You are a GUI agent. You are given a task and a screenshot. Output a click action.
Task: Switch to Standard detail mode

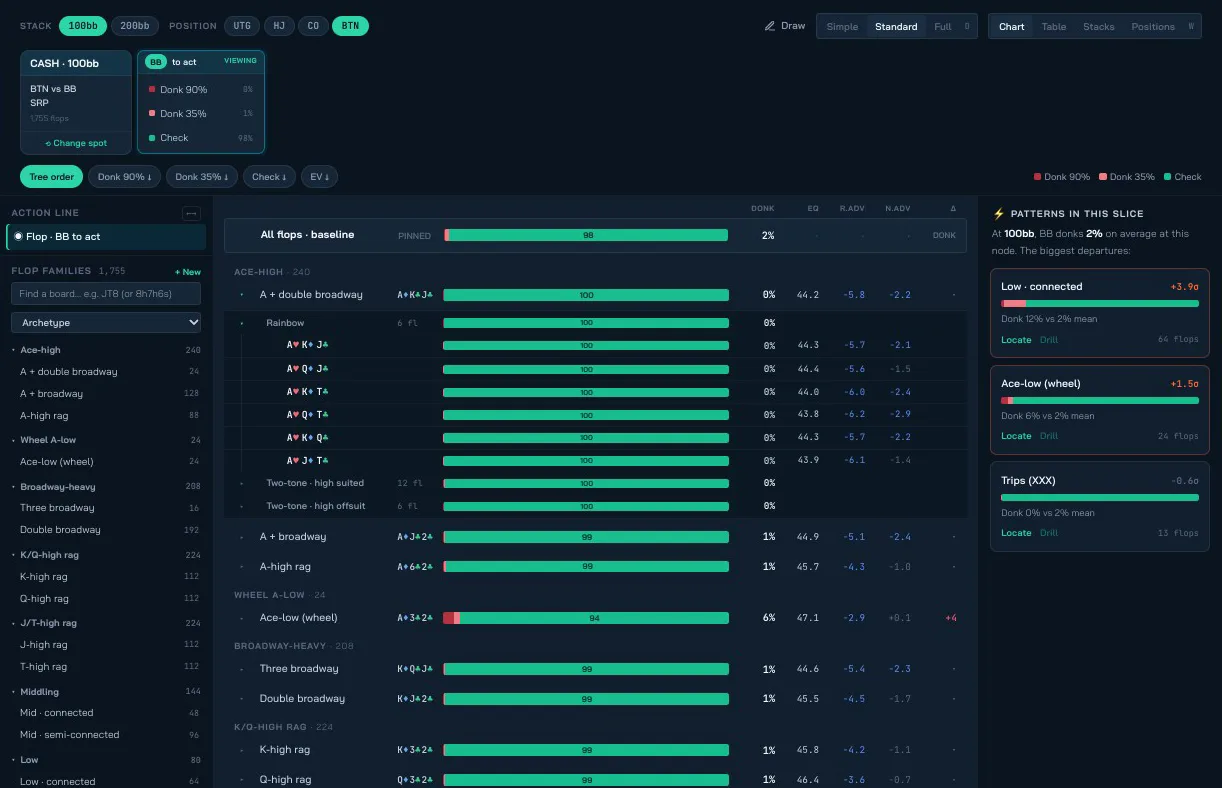896,27
